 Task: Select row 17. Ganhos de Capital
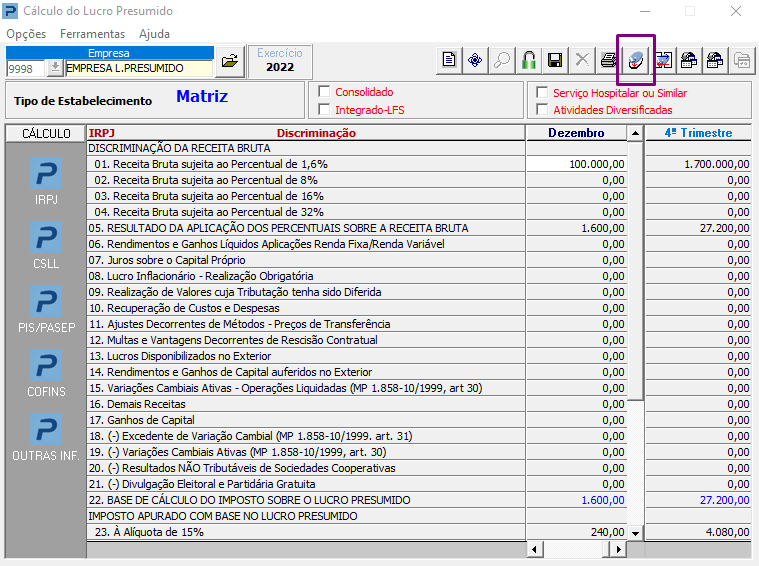(x=306, y=420)
